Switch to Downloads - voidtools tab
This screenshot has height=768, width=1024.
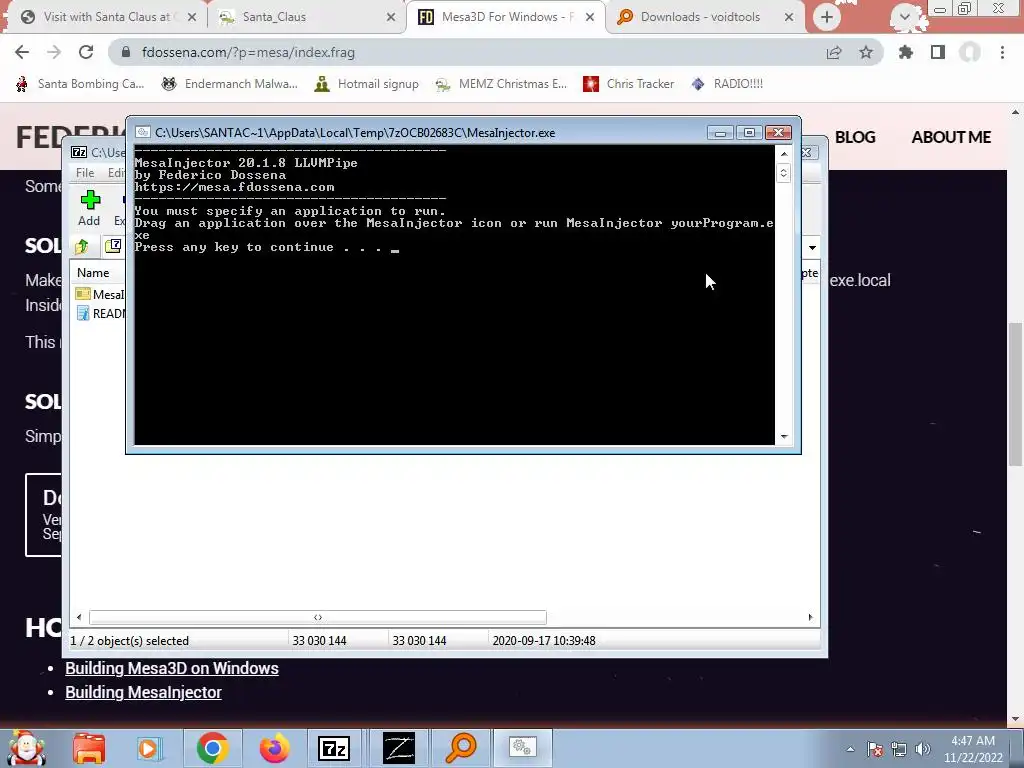(x=705, y=17)
